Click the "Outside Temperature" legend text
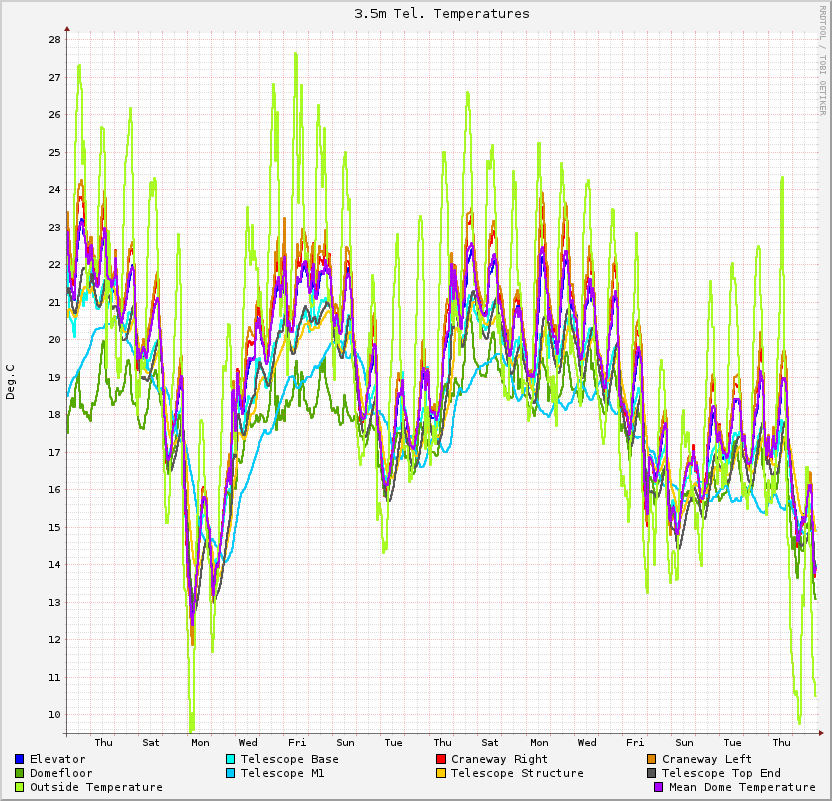832x801 pixels. point(96,787)
